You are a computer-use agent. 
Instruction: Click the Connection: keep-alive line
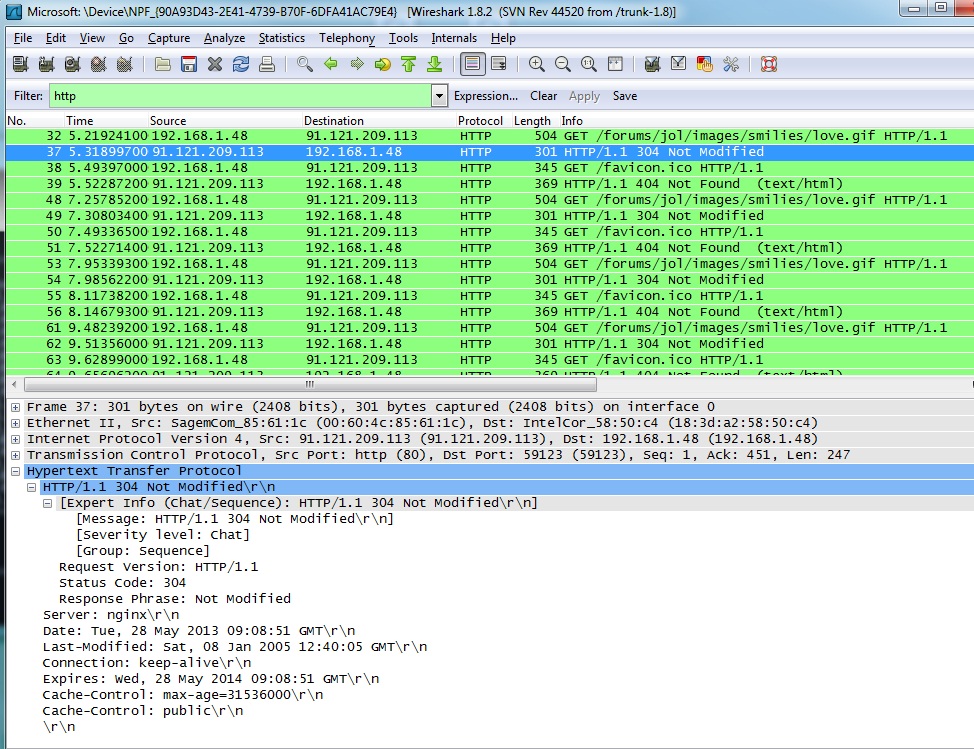(x=147, y=663)
